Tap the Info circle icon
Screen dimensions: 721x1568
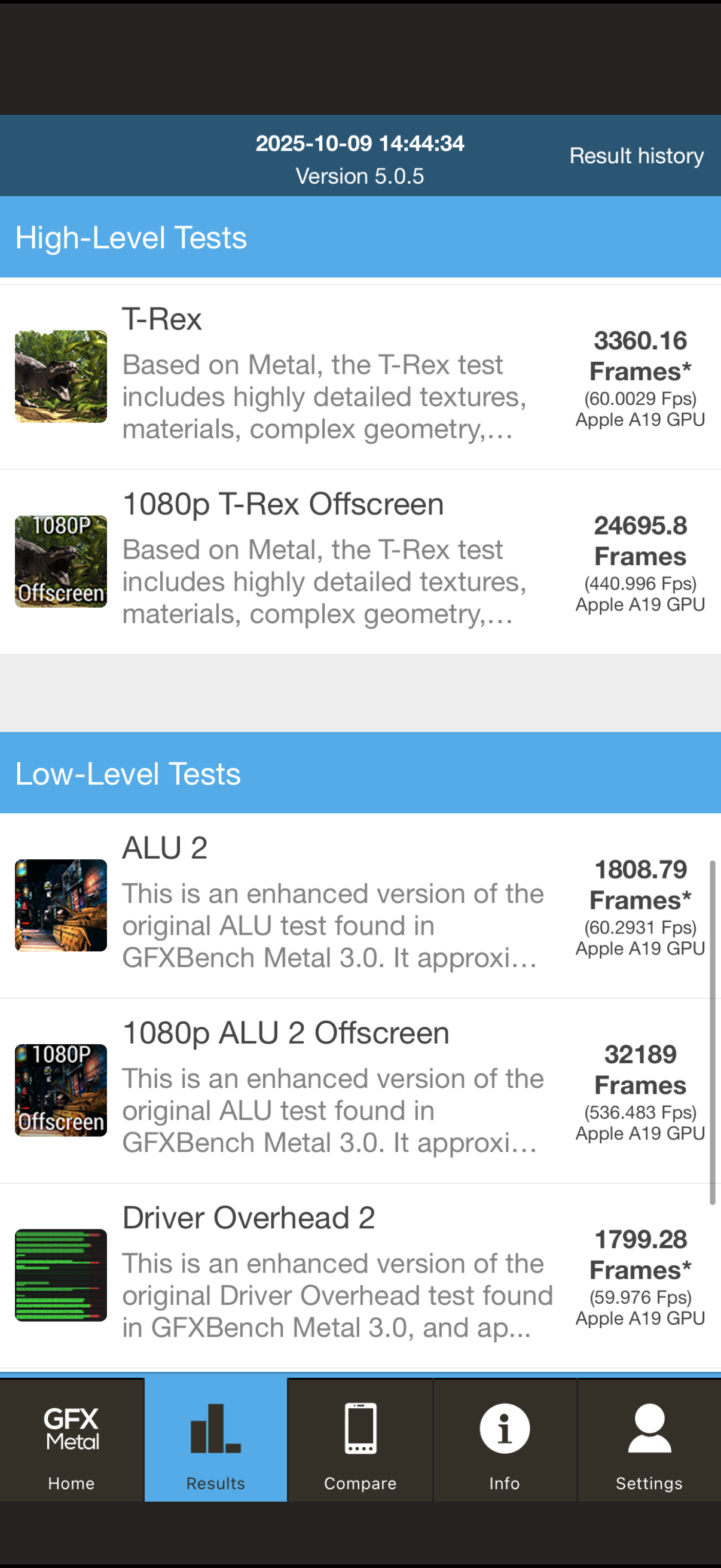pos(505,1428)
